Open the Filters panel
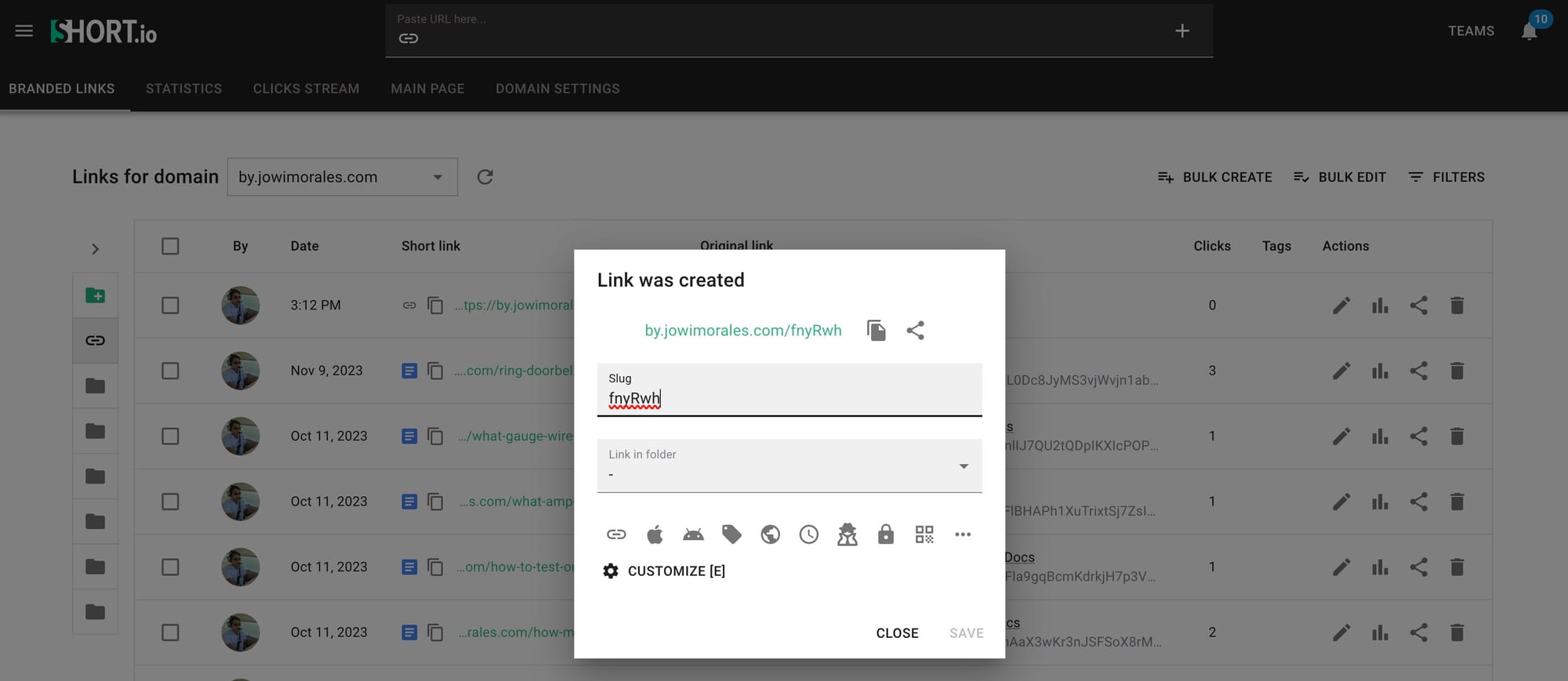 click(1446, 177)
